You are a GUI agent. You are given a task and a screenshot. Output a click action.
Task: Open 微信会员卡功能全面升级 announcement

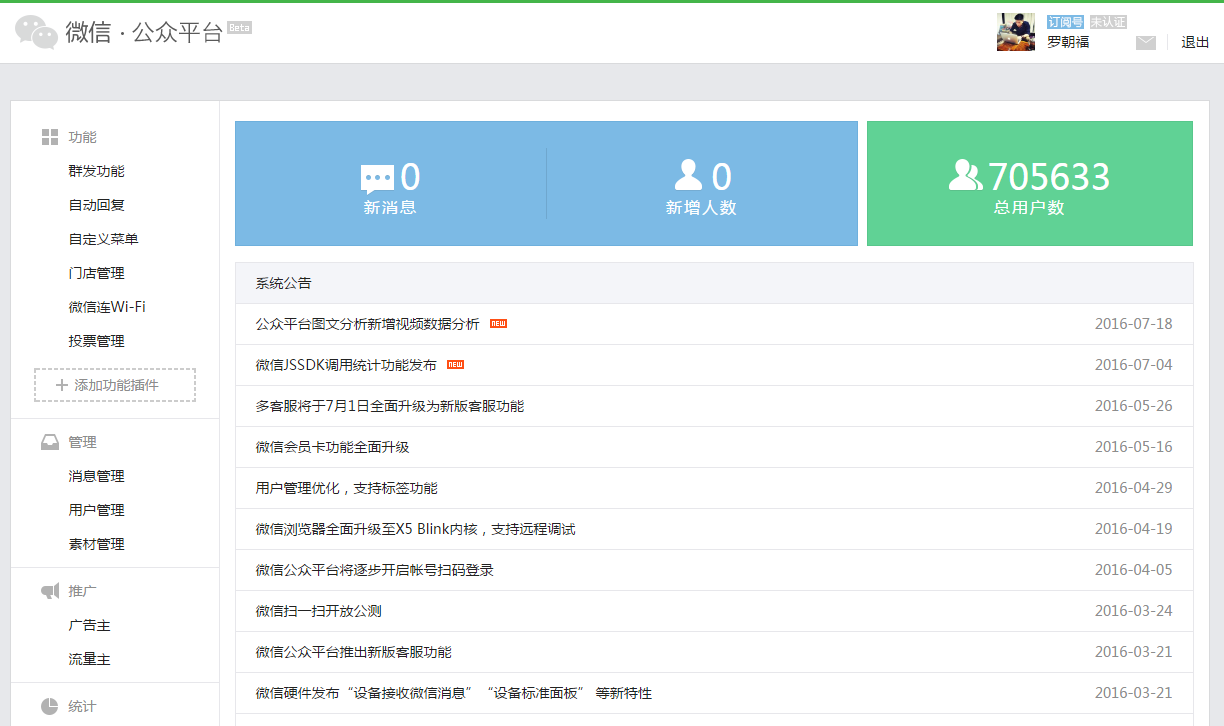[333, 447]
